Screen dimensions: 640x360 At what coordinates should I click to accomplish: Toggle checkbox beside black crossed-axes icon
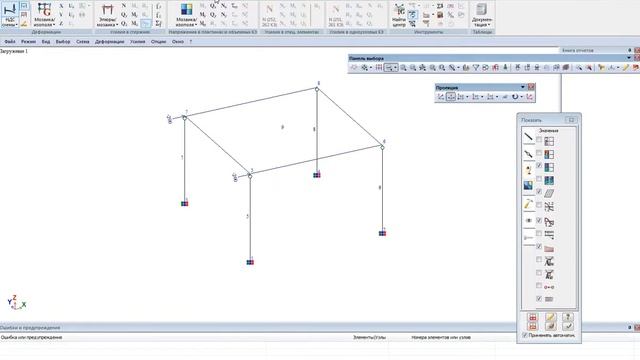539,204
